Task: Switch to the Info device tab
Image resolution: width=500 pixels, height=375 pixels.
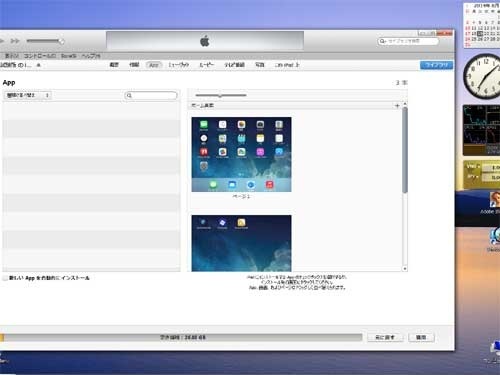Action: pyautogui.click(x=134, y=65)
